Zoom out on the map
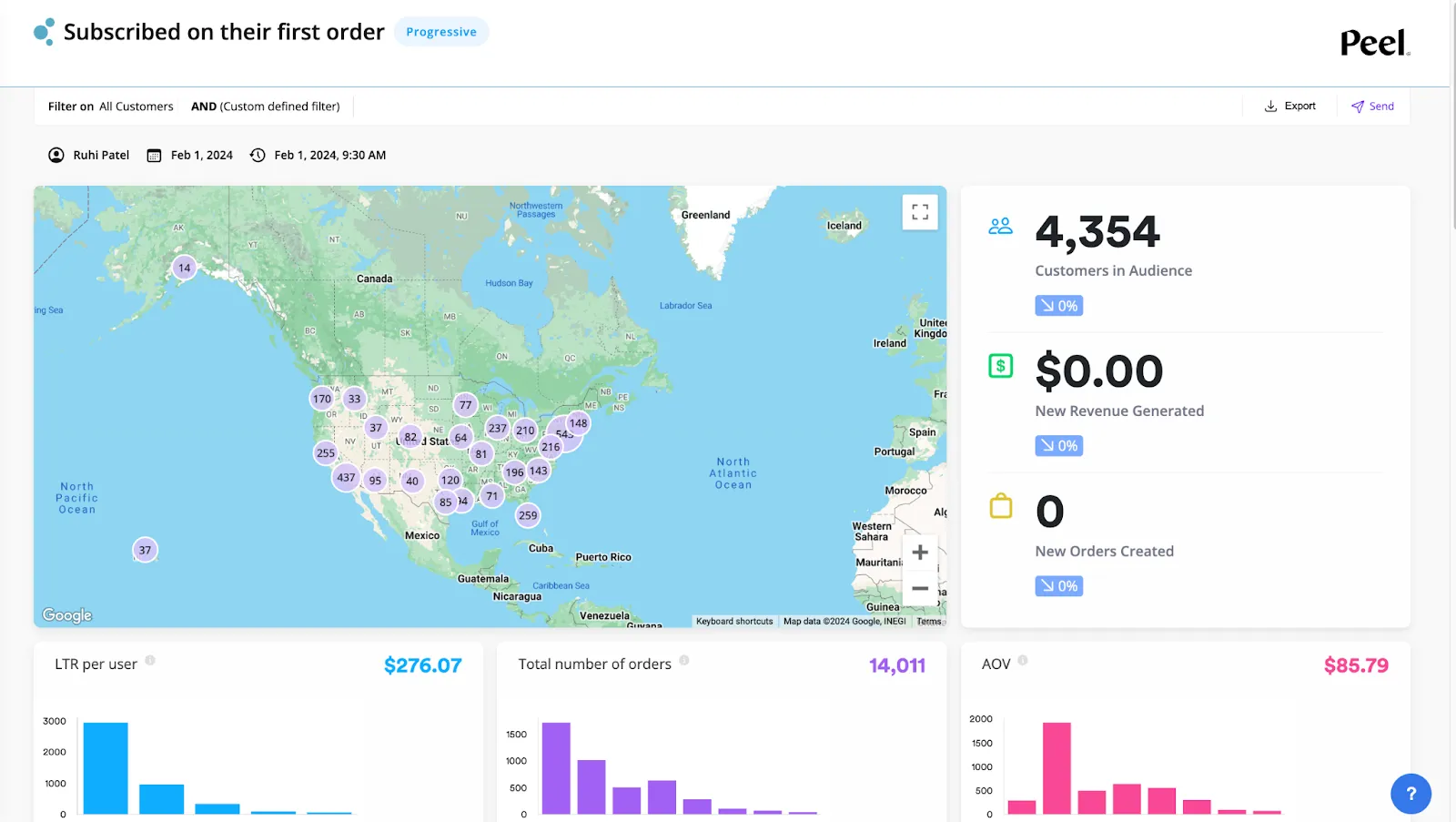The height and width of the screenshot is (822, 1456). pos(920,589)
